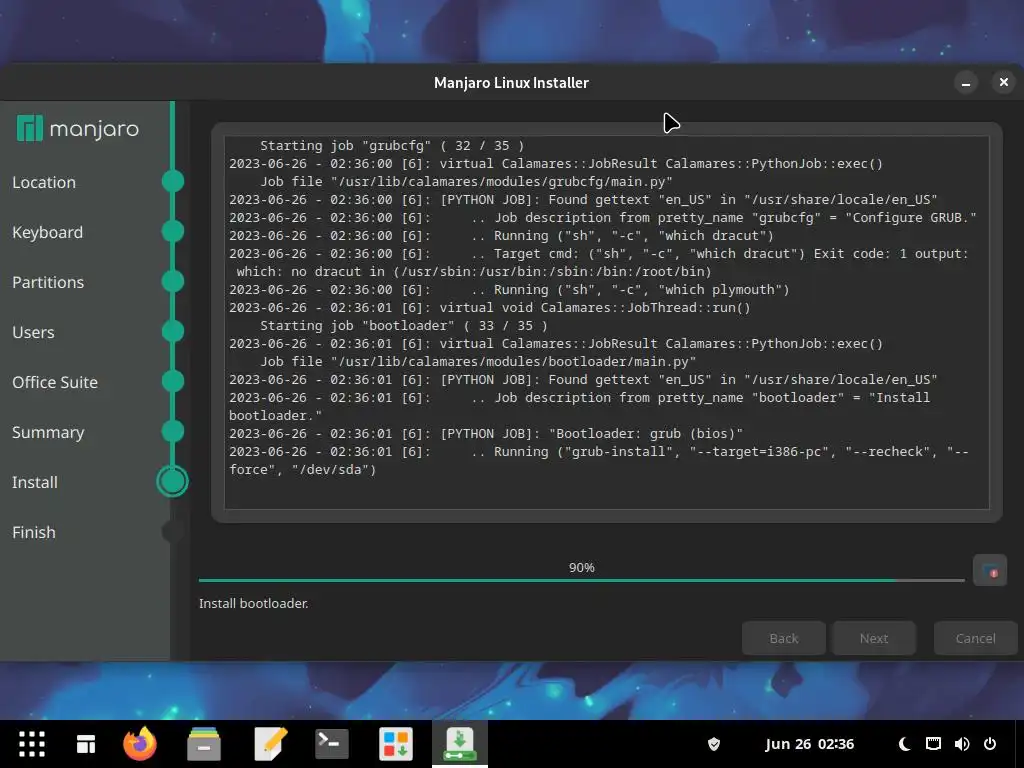The width and height of the screenshot is (1024, 768).
Task: Open the network tray icon
Action: [x=933, y=744]
